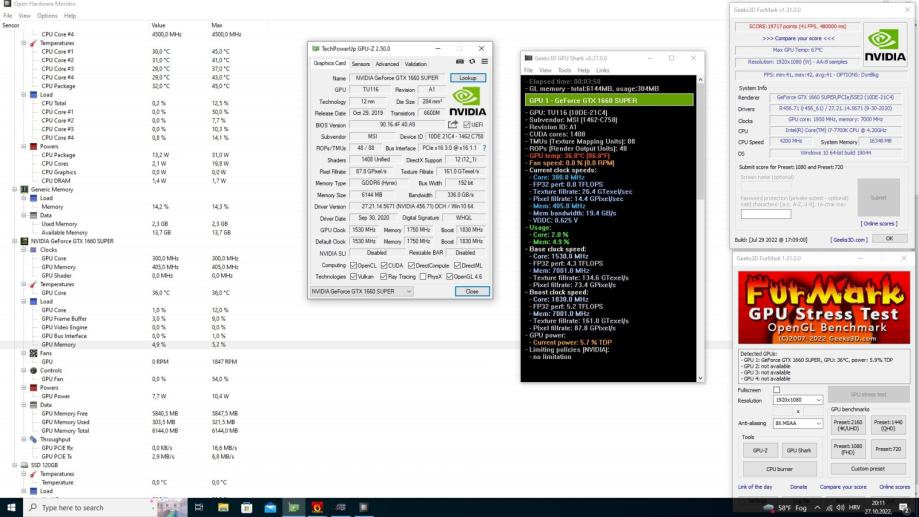Open Microsoft Store from the taskbar
919x517 pixels.
(x=247, y=508)
